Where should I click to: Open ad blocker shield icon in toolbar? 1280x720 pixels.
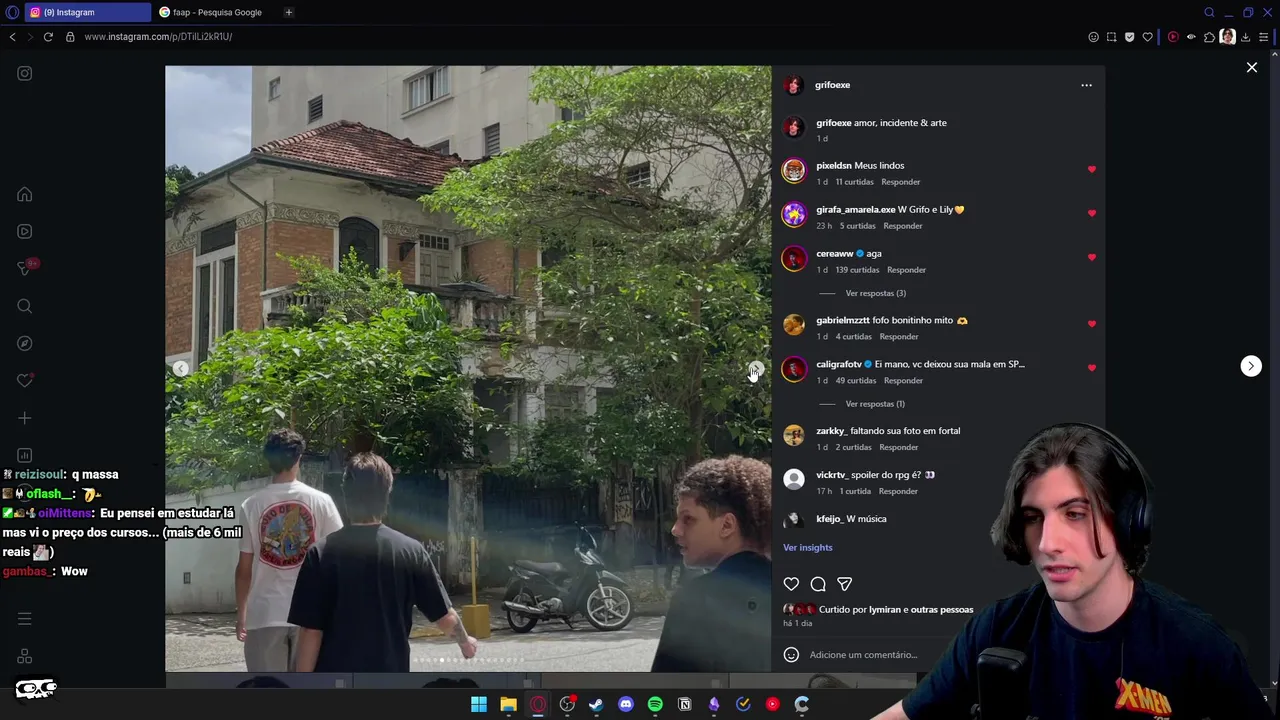(x=1129, y=37)
